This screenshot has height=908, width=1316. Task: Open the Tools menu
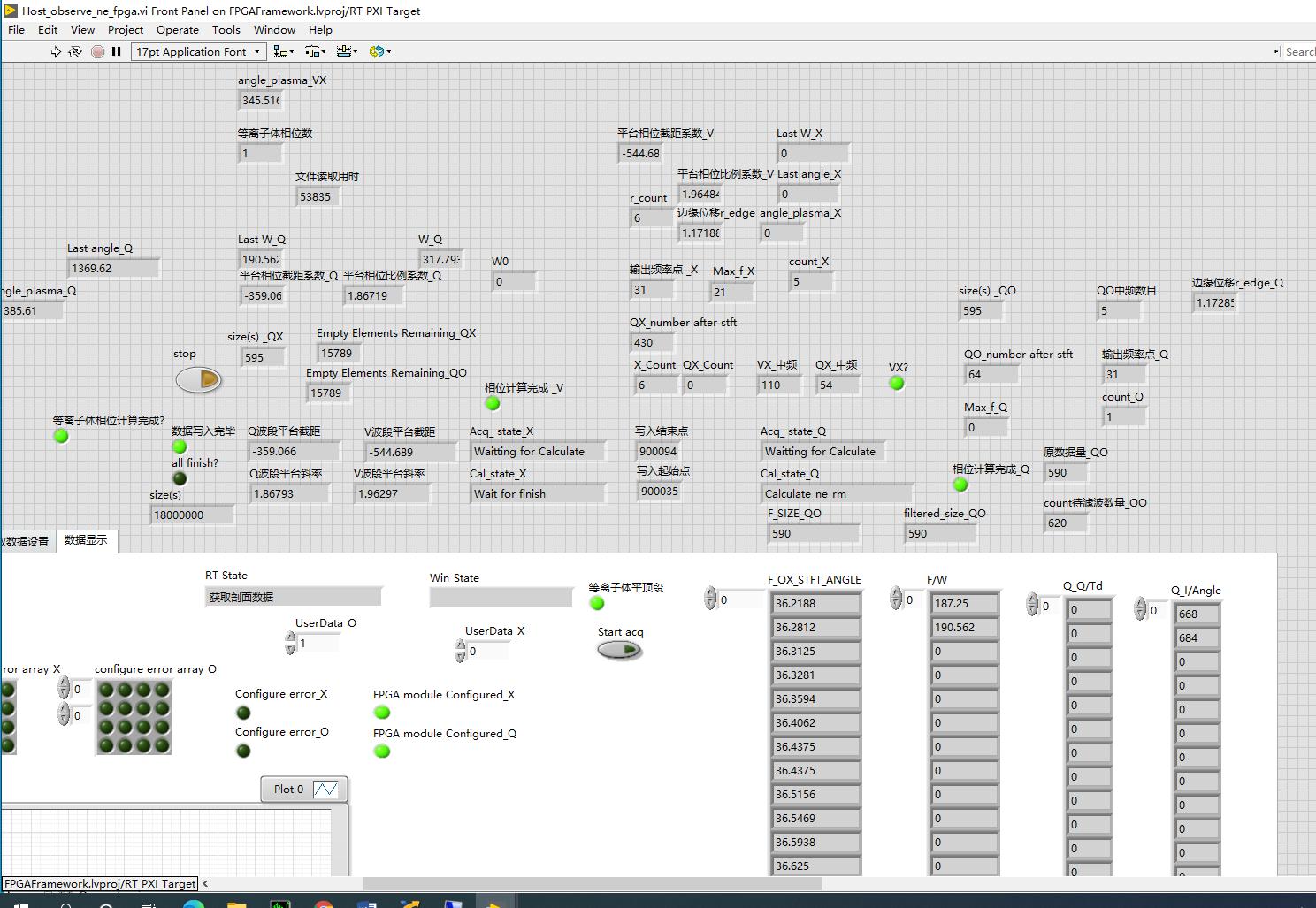click(x=226, y=29)
